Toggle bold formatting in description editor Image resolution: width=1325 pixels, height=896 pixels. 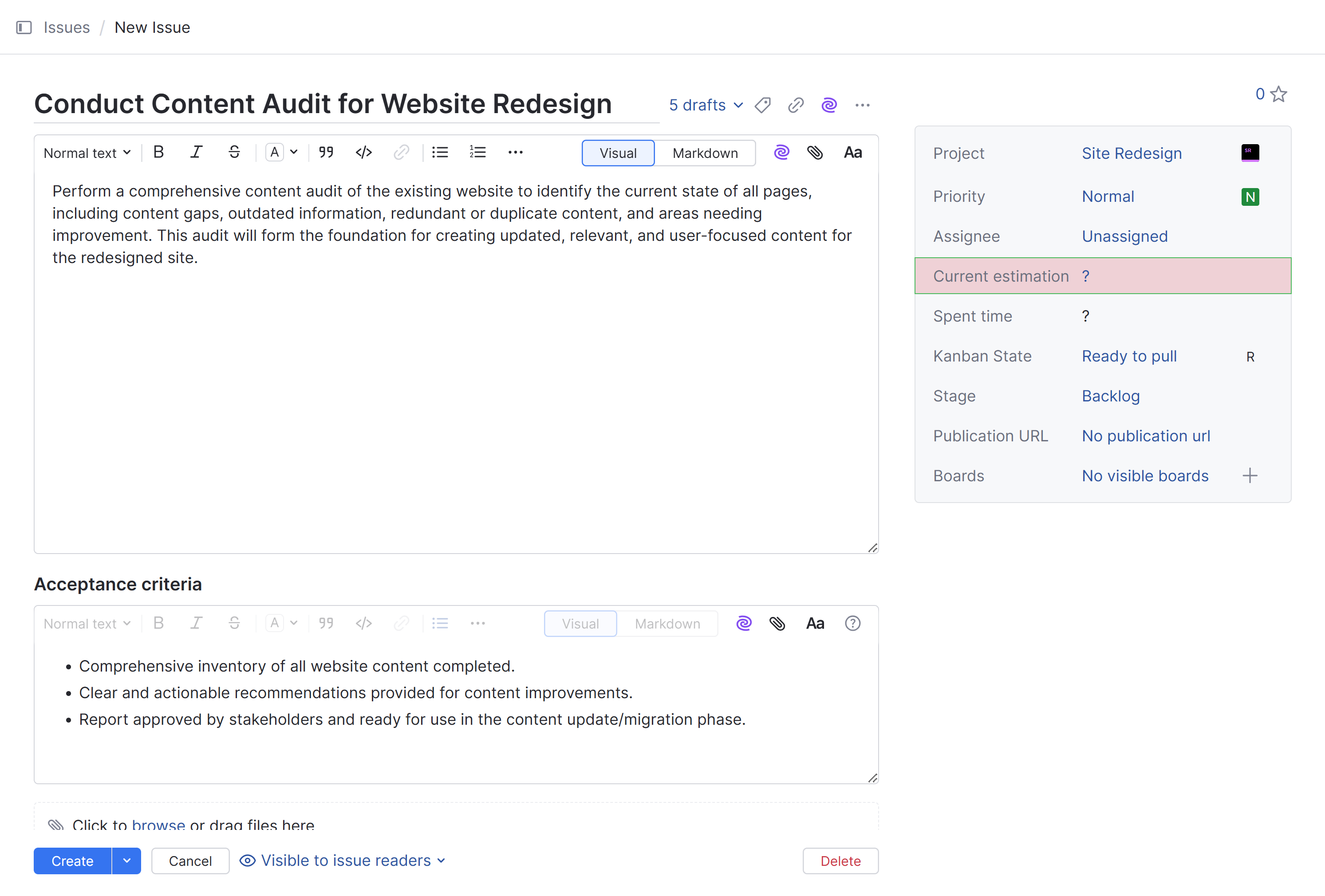(x=158, y=152)
